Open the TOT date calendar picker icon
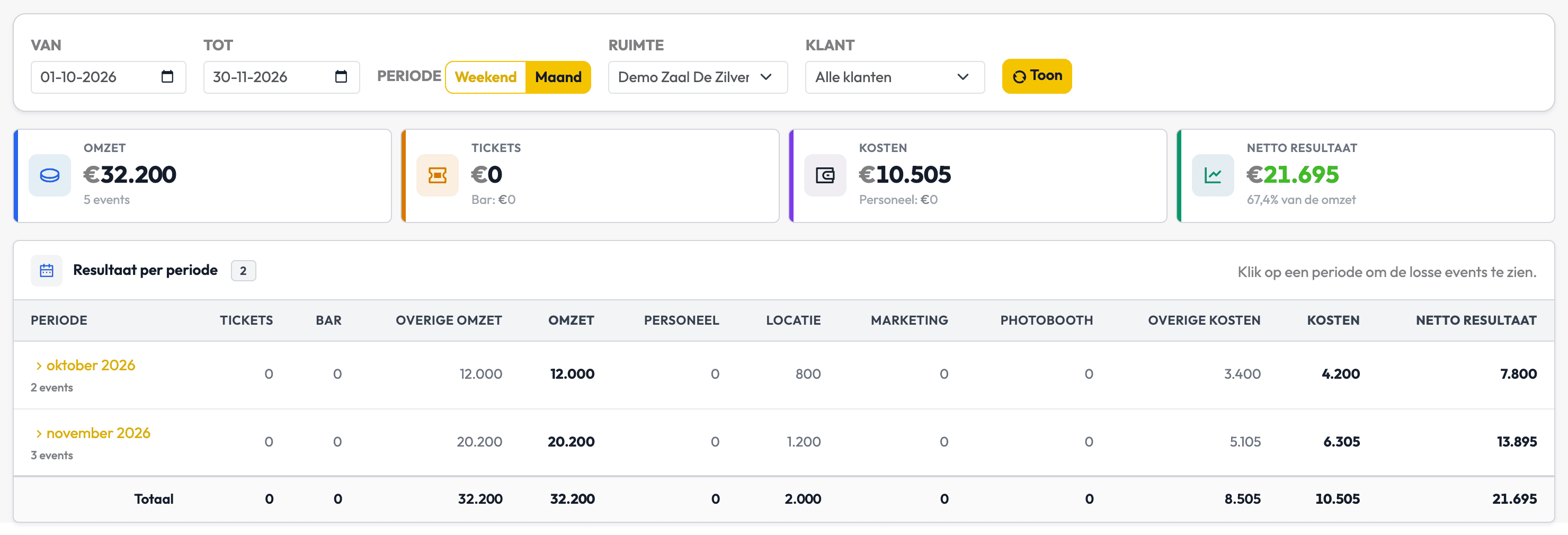The width and height of the screenshot is (1568, 535). pyautogui.click(x=341, y=77)
